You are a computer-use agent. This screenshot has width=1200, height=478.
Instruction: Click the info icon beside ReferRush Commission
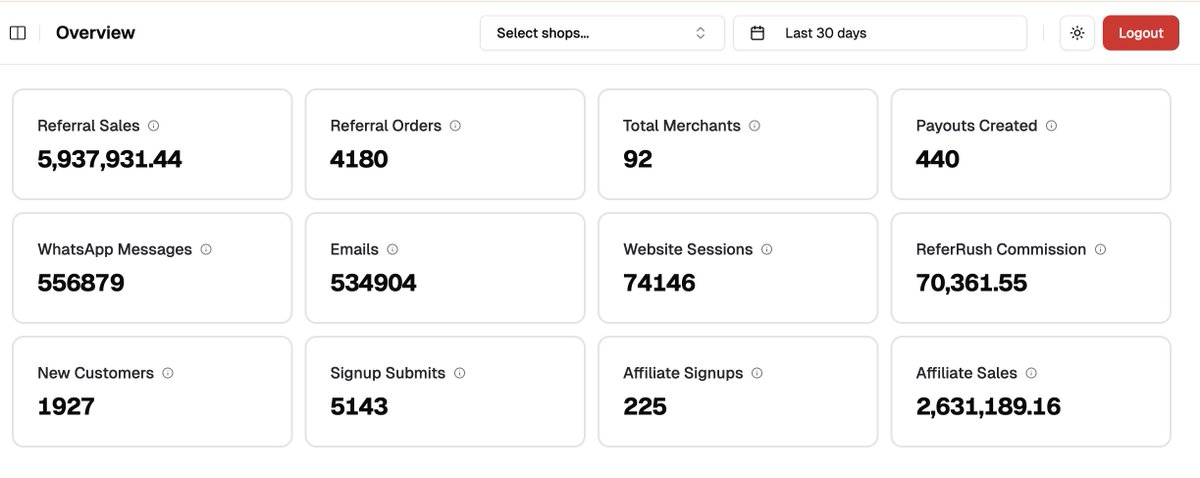[x=1100, y=250]
